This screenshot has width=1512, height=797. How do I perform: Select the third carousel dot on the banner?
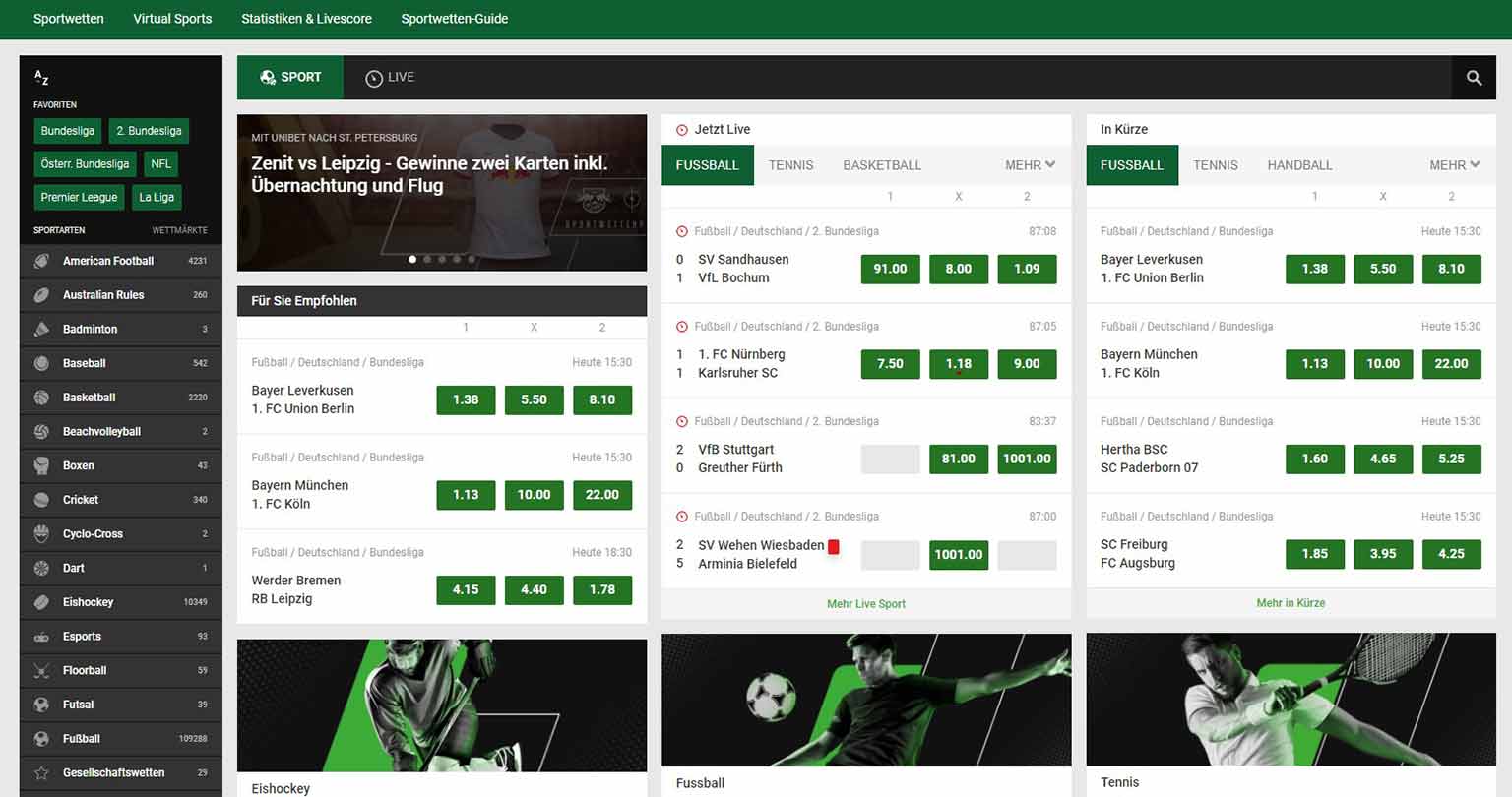pyautogui.click(x=442, y=259)
